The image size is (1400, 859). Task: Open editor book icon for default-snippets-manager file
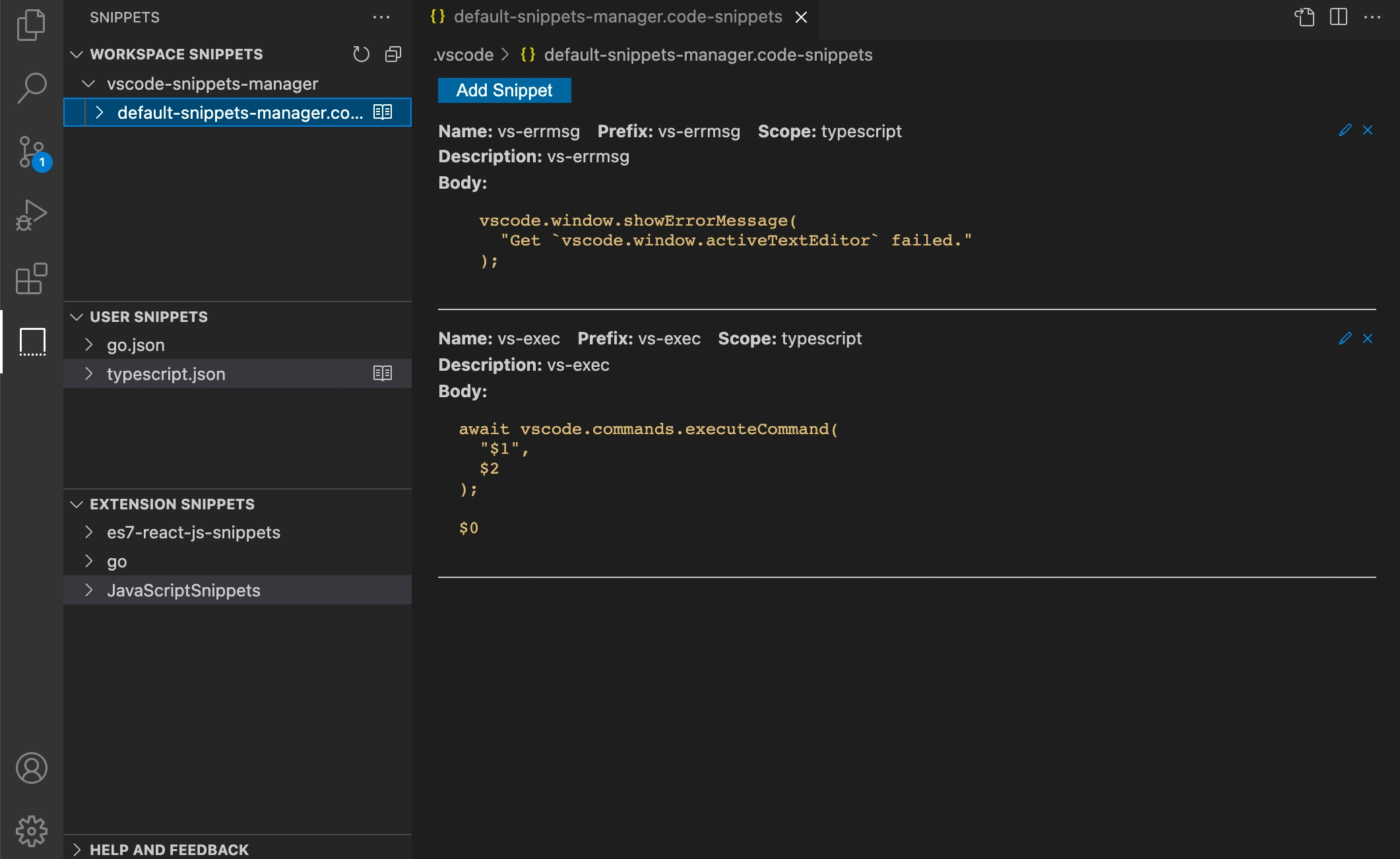tap(383, 112)
